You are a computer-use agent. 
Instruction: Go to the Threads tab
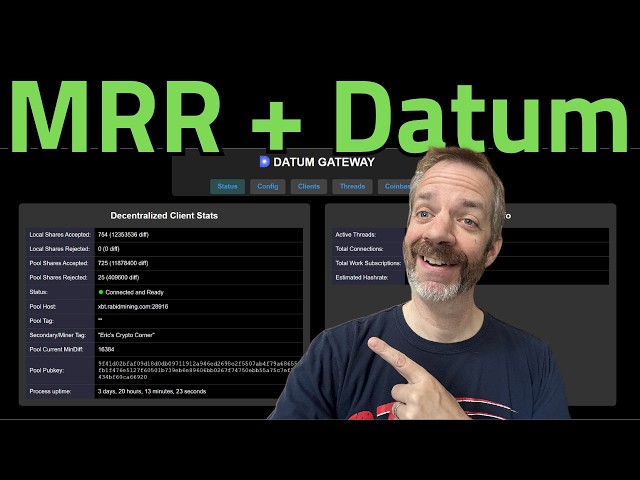coord(352,187)
